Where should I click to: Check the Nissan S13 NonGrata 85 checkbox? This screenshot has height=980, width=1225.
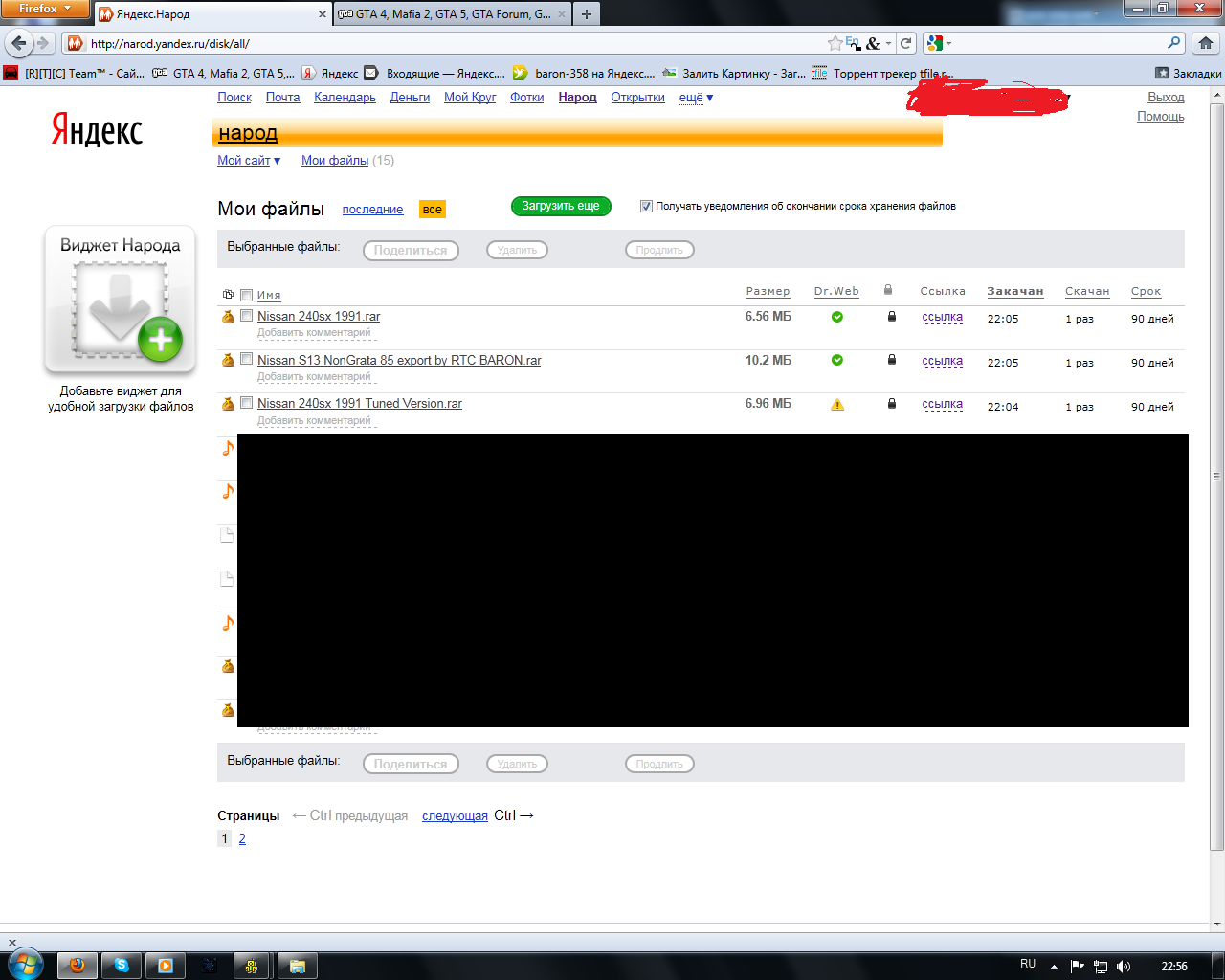[x=246, y=359]
